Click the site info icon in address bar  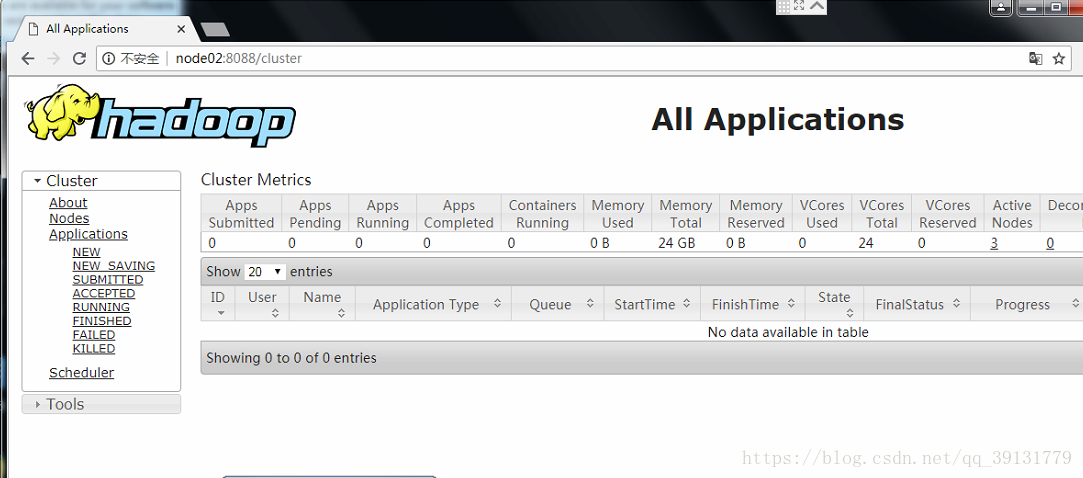108,59
